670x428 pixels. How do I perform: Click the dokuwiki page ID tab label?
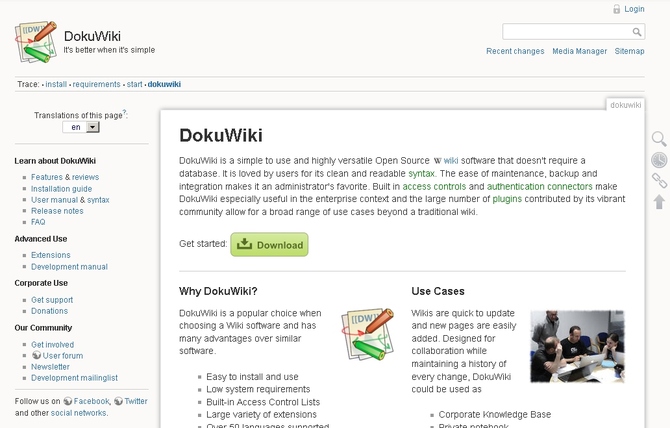click(x=626, y=105)
